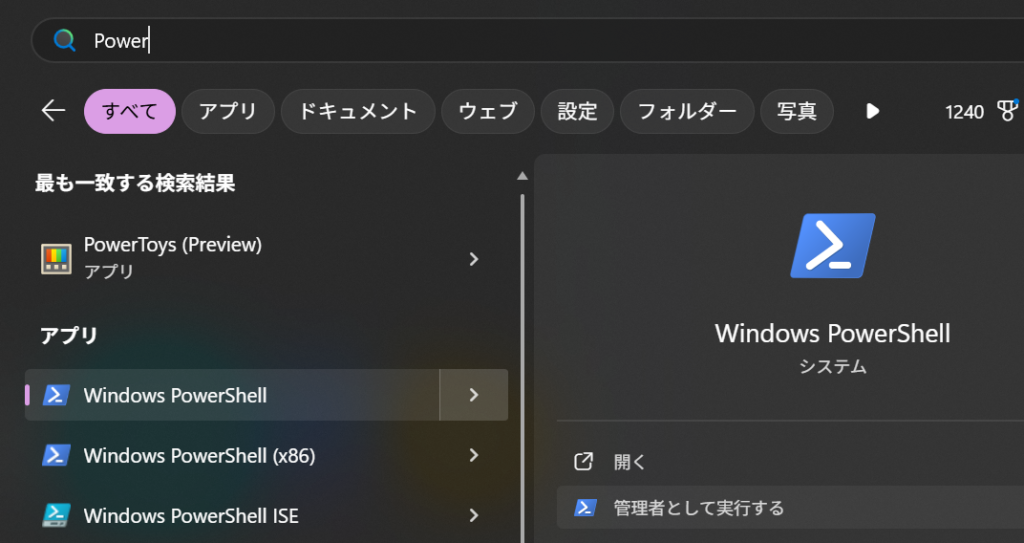Select the アプリ filter tab
Screen dimensions: 1024x543
tap(228, 111)
